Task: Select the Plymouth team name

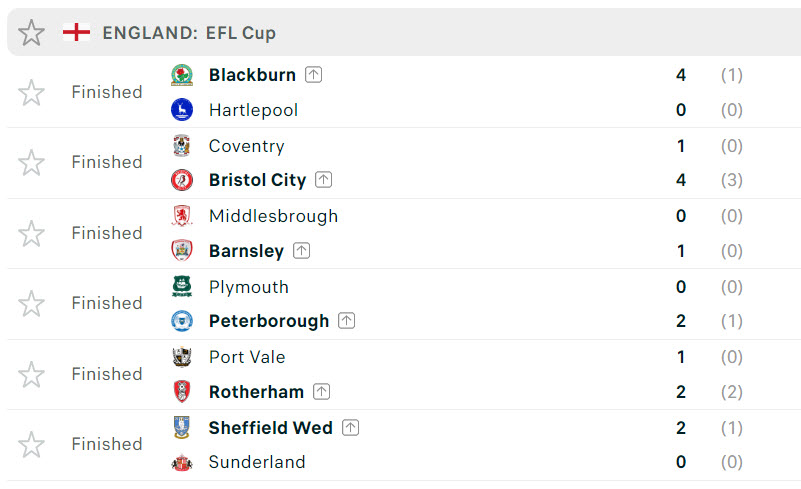Action: tap(249, 287)
